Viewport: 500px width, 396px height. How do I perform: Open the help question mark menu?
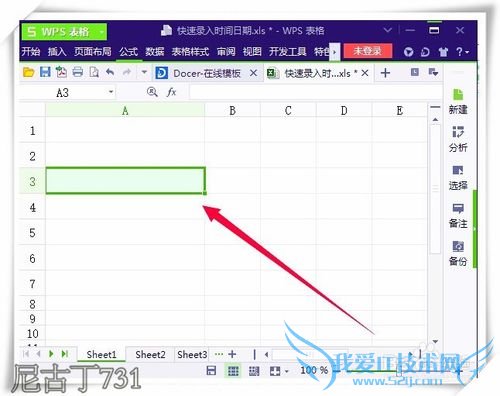pyautogui.click(x=462, y=52)
